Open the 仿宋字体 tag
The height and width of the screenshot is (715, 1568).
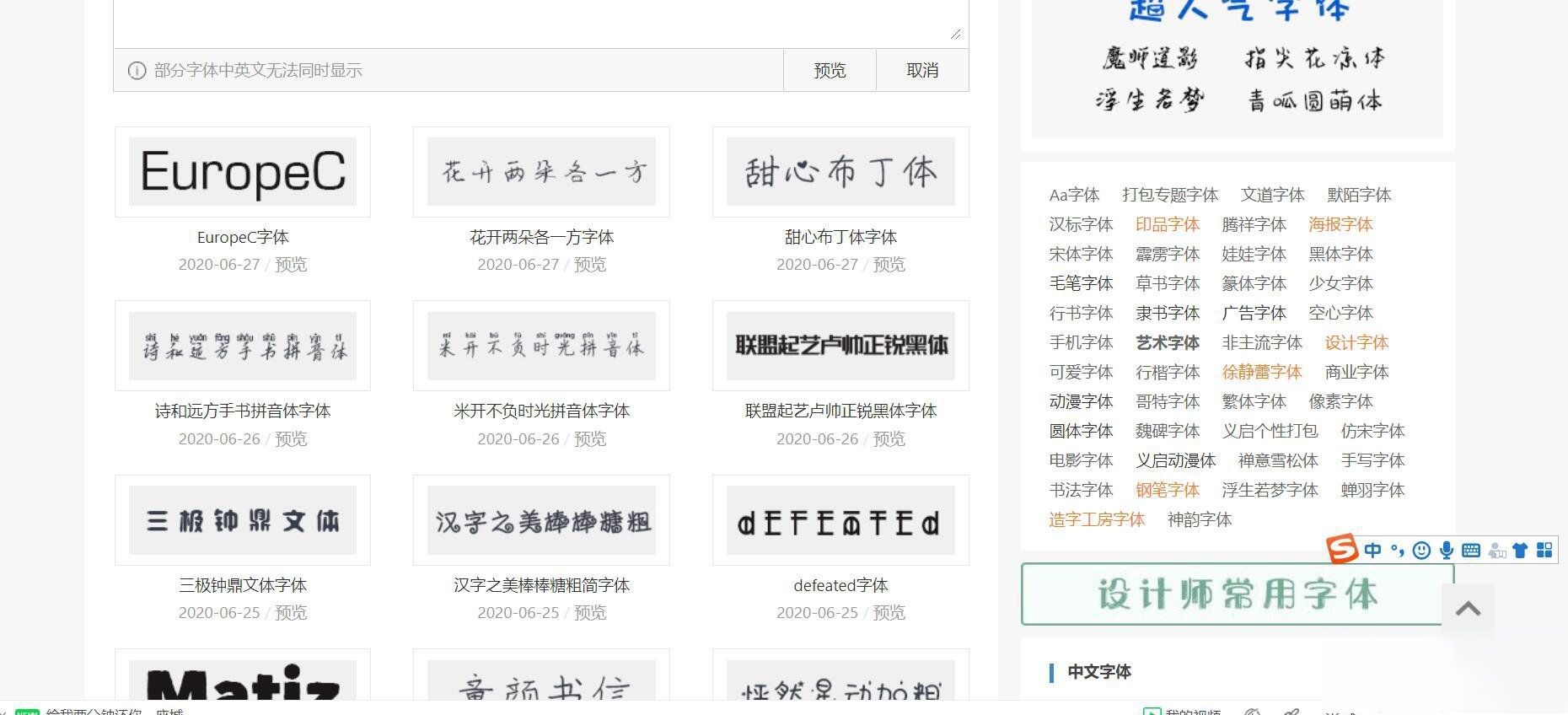(1372, 431)
